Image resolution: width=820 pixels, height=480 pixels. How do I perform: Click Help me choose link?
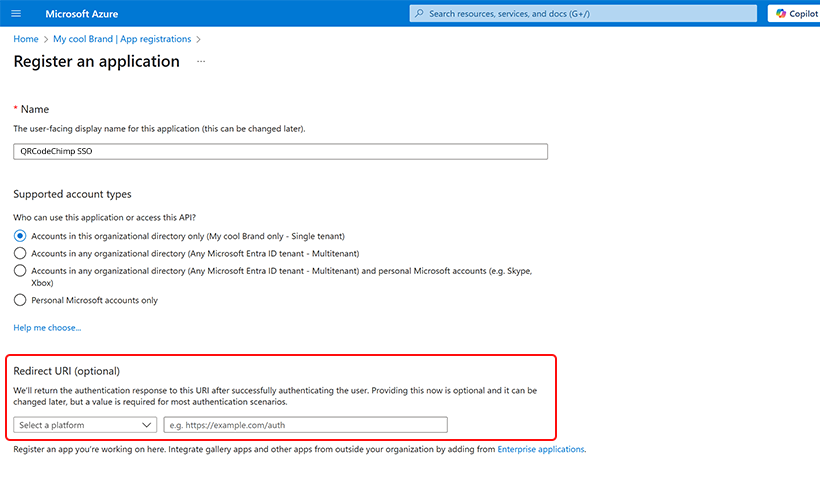click(x=47, y=328)
